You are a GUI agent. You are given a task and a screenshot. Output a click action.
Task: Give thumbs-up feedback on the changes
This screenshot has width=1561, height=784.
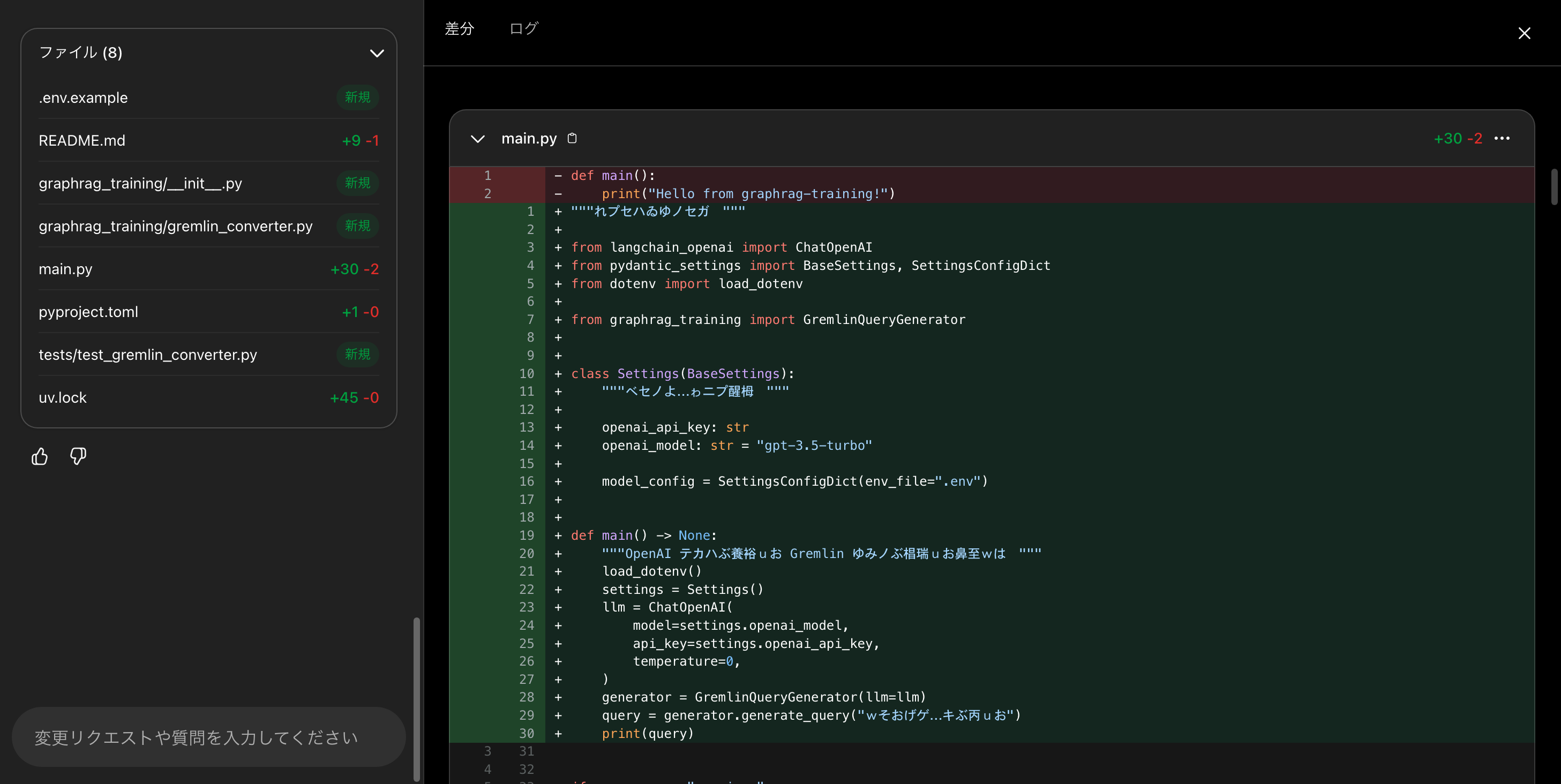point(39,456)
